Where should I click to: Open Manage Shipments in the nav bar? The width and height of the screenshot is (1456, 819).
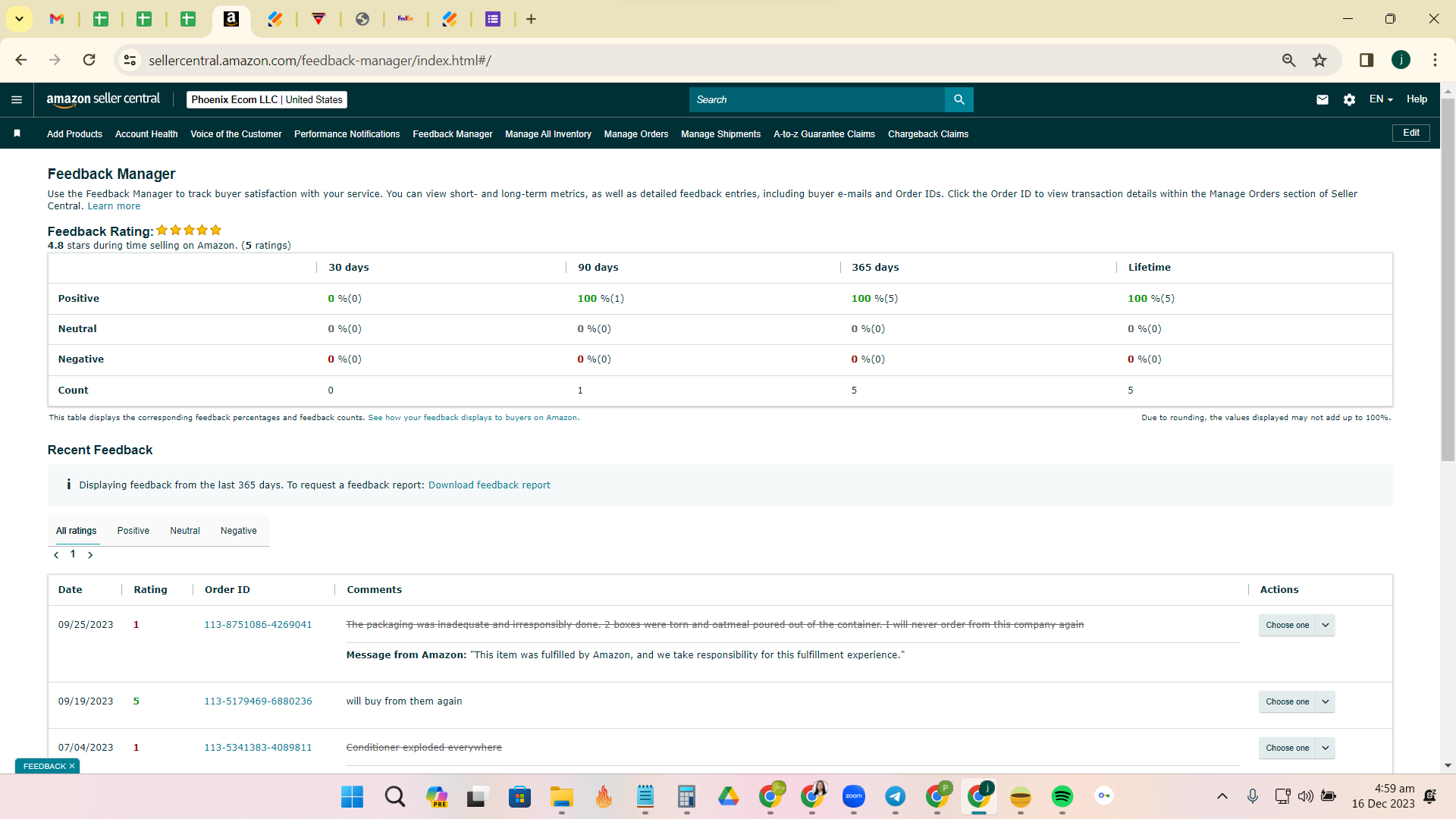721,134
